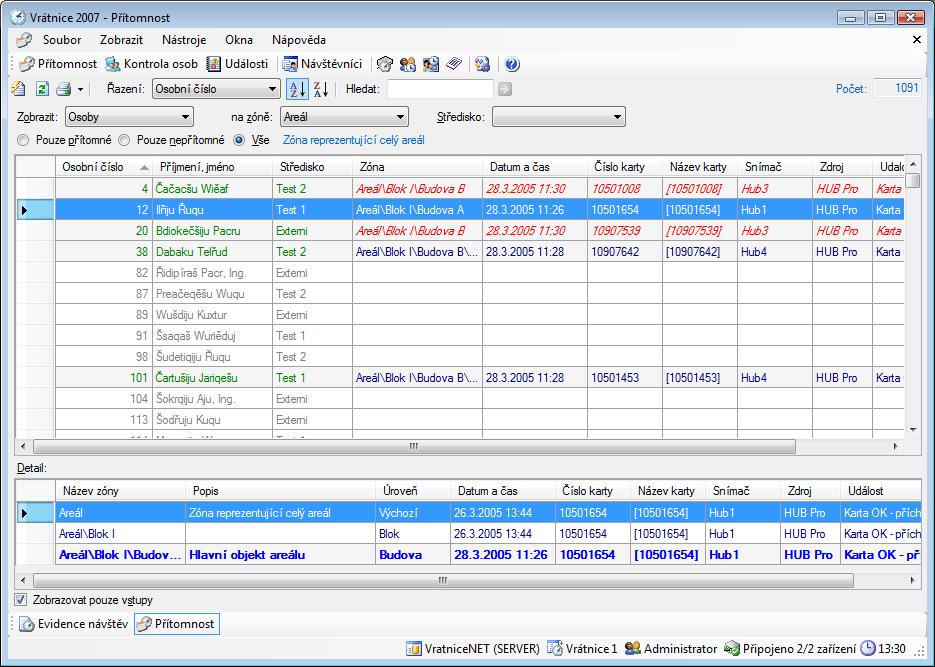
Task: Click the clock showing 13:30
Action: [883, 649]
